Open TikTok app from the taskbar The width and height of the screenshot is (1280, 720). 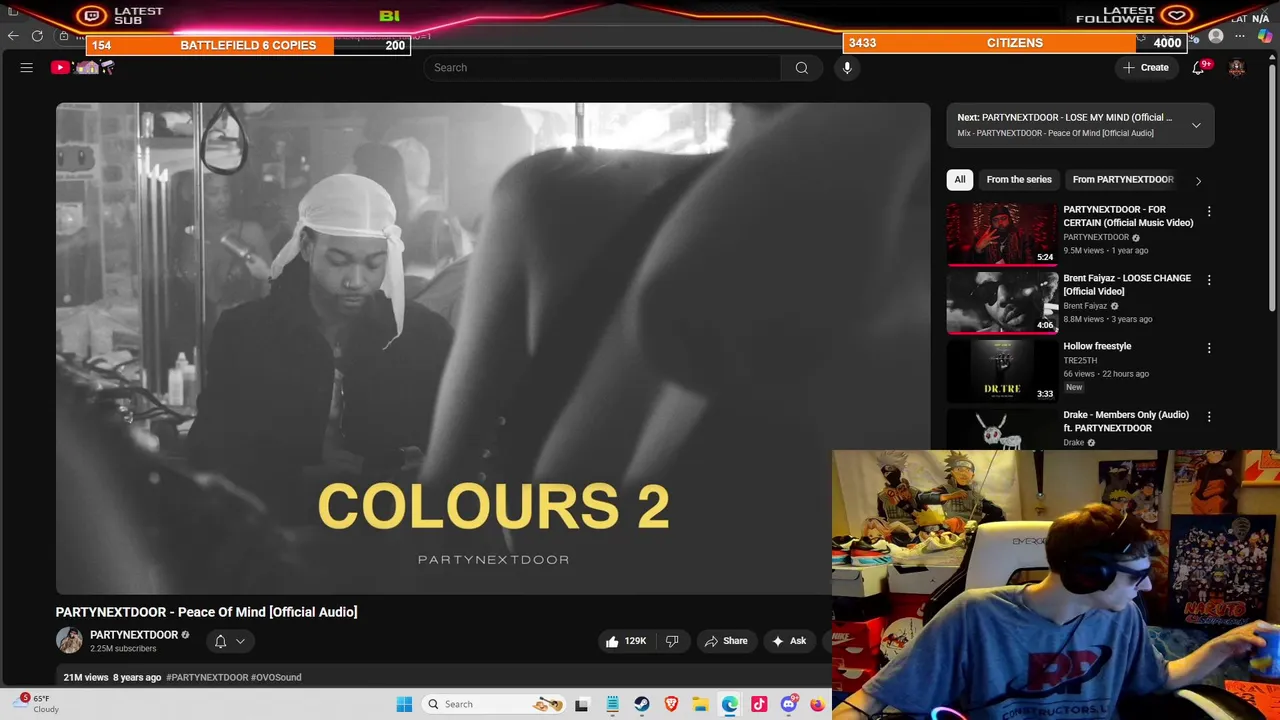(x=759, y=704)
